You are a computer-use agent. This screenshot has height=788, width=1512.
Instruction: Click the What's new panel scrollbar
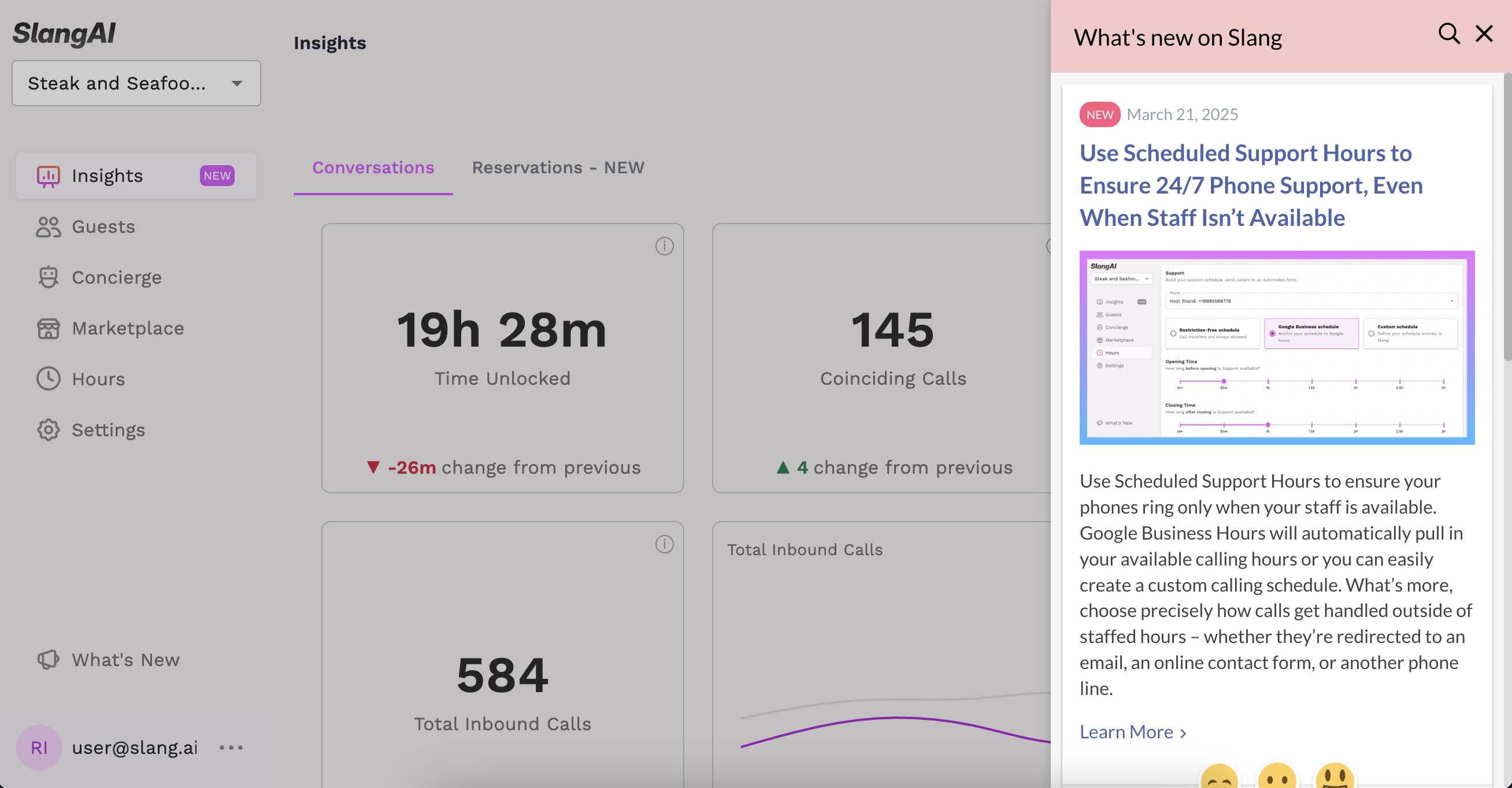(1507, 217)
